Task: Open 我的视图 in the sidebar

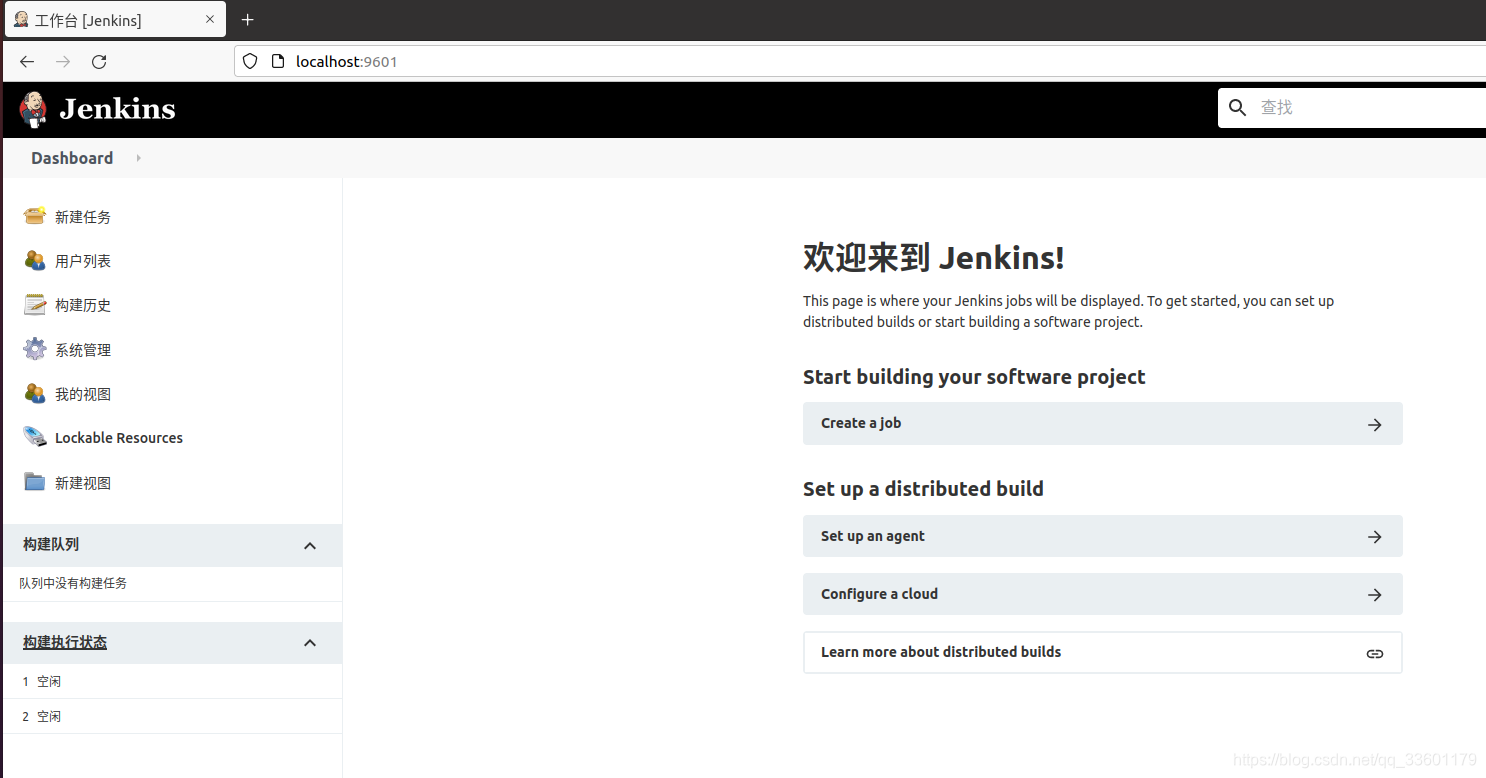Action: [x=83, y=394]
